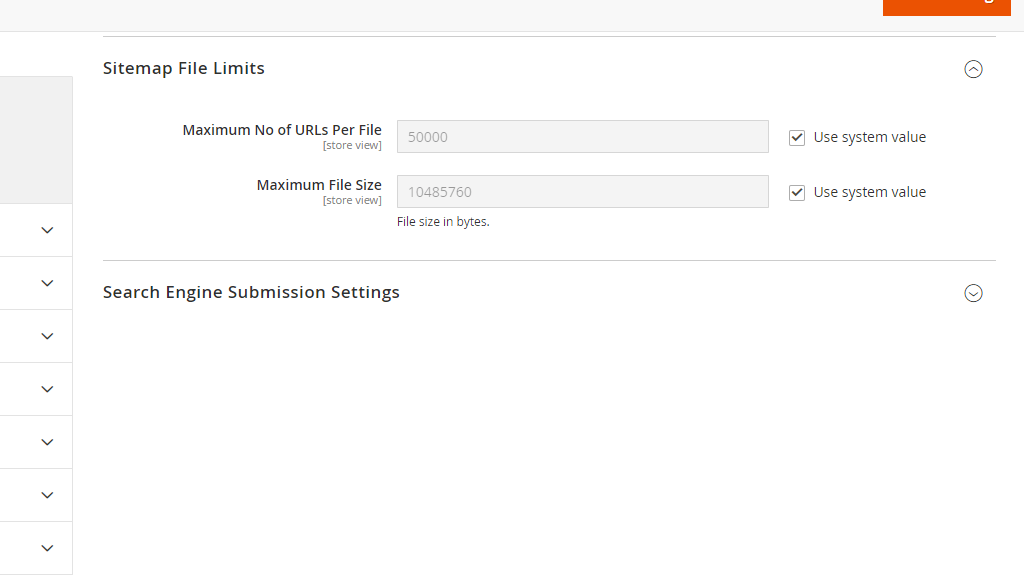The image size is (1024, 576).
Task: Expand the first sidebar section chevron
Action: coord(47,229)
